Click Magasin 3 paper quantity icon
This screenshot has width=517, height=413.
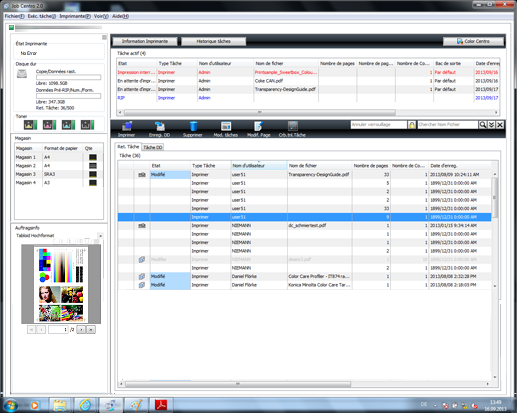(93, 174)
